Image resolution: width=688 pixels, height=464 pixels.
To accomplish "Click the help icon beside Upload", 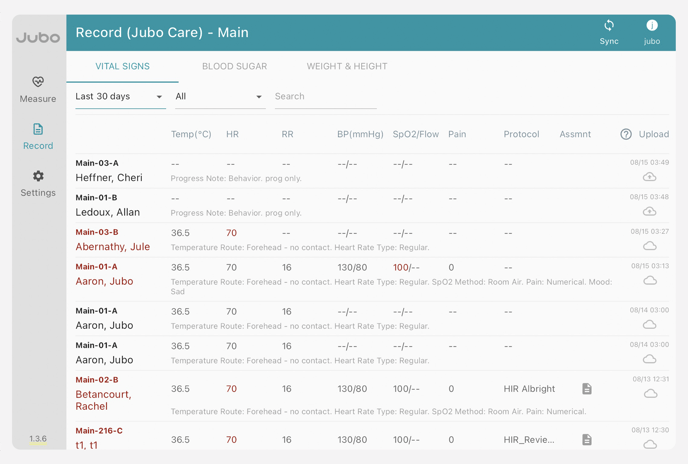I will [626, 134].
